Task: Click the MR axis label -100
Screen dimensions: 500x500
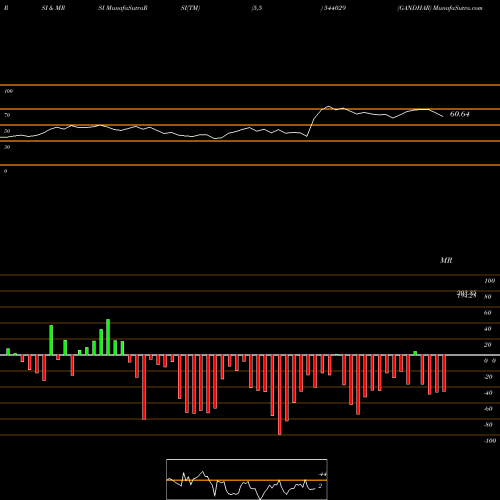Action: pyautogui.click(x=490, y=441)
